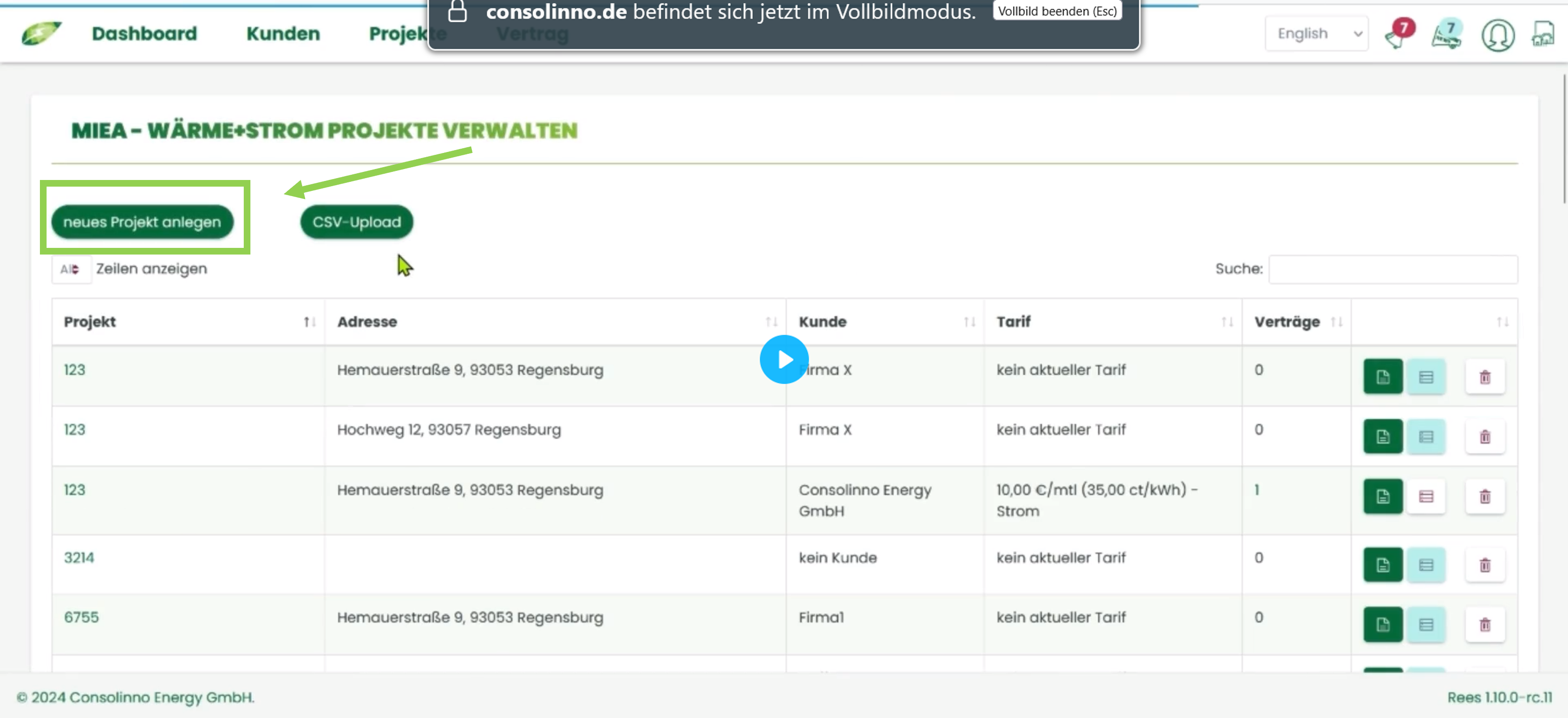Open project link 6755
The width and height of the screenshot is (1568, 718).
[x=81, y=617]
